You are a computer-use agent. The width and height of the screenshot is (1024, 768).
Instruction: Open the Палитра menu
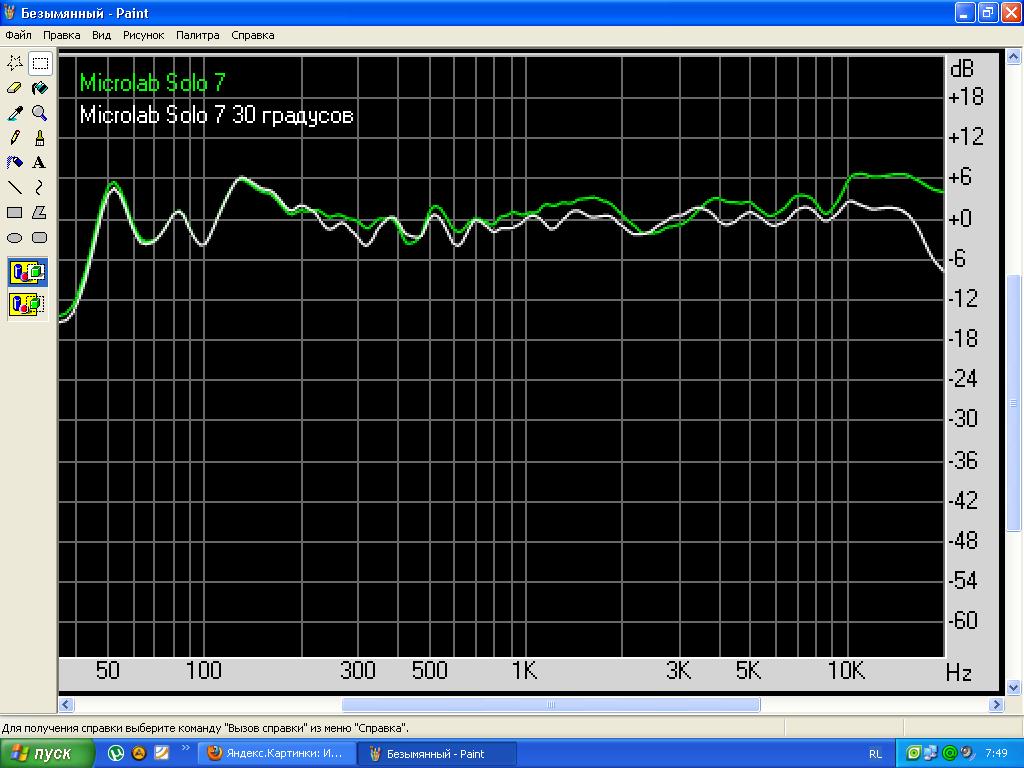(x=198, y=35)
